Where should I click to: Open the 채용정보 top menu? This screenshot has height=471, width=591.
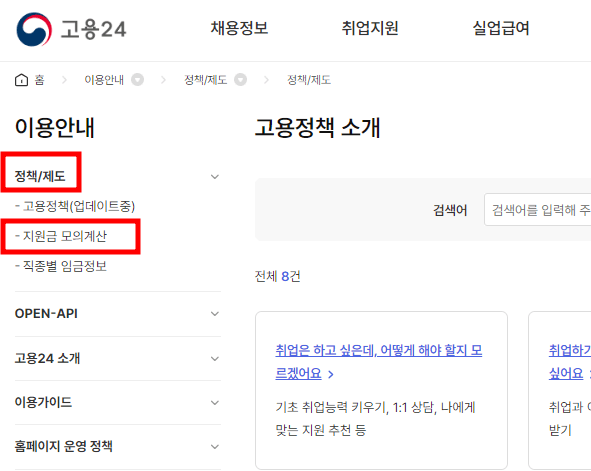click(239, 28)
